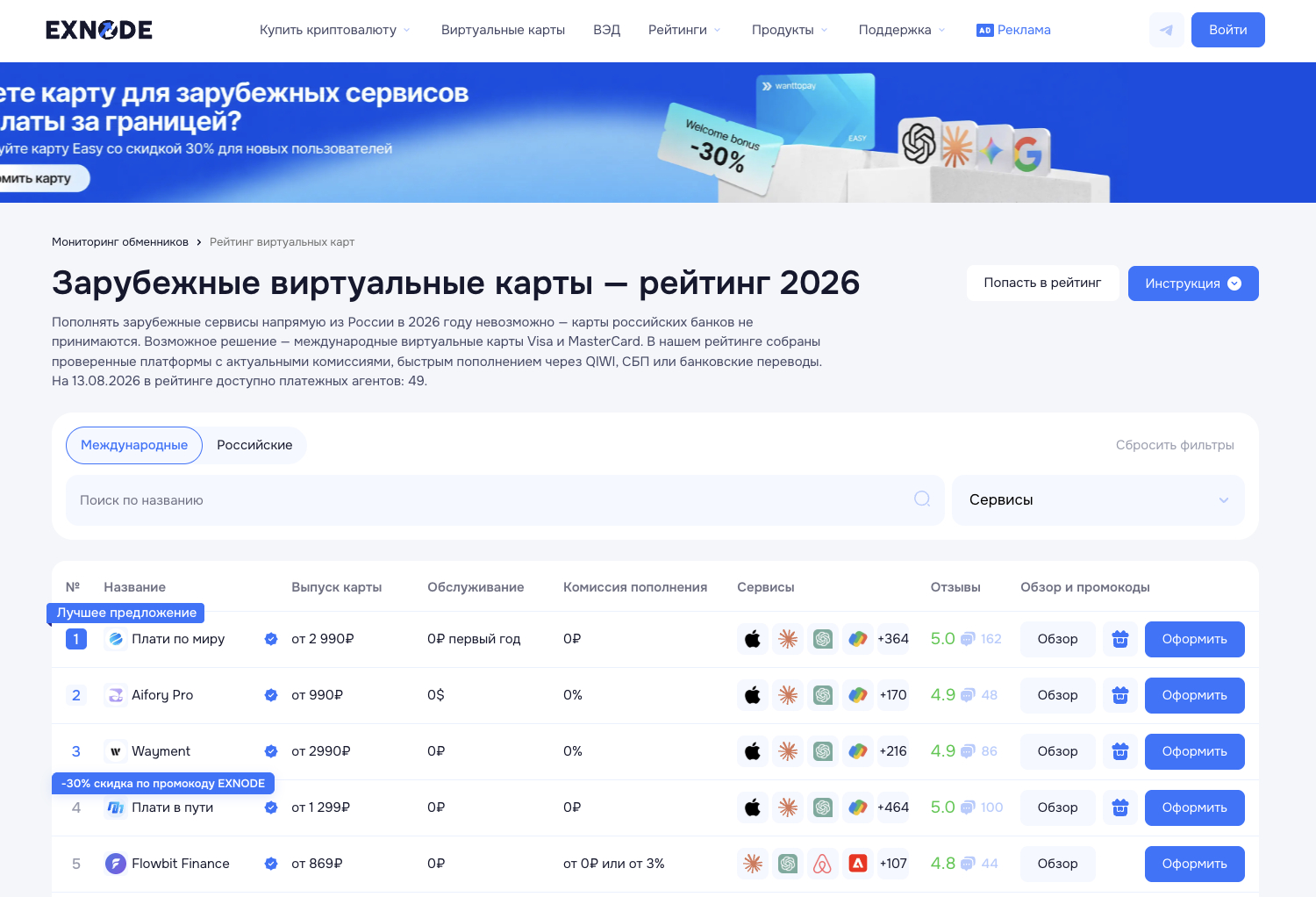
Task: Click verified badge next to Flowbit Finance
Action: click(x=271, y=864)
